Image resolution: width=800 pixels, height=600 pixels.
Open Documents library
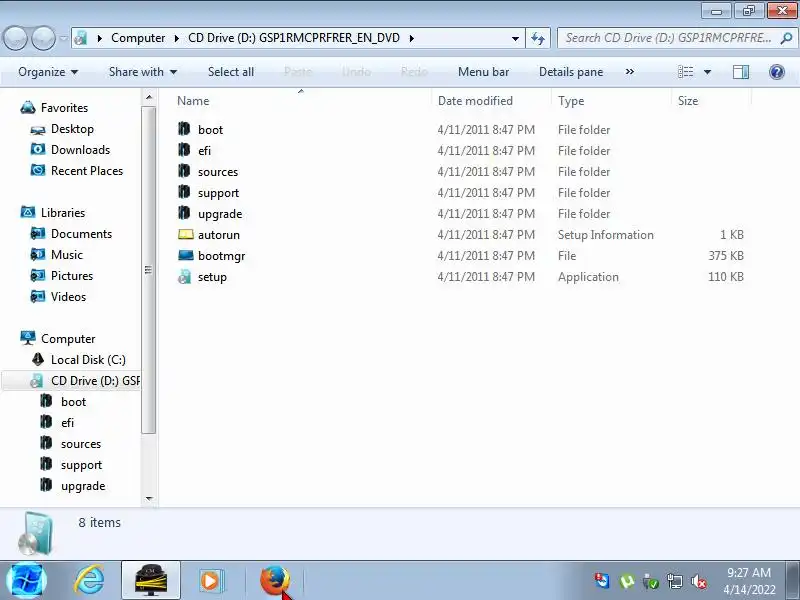81,234
